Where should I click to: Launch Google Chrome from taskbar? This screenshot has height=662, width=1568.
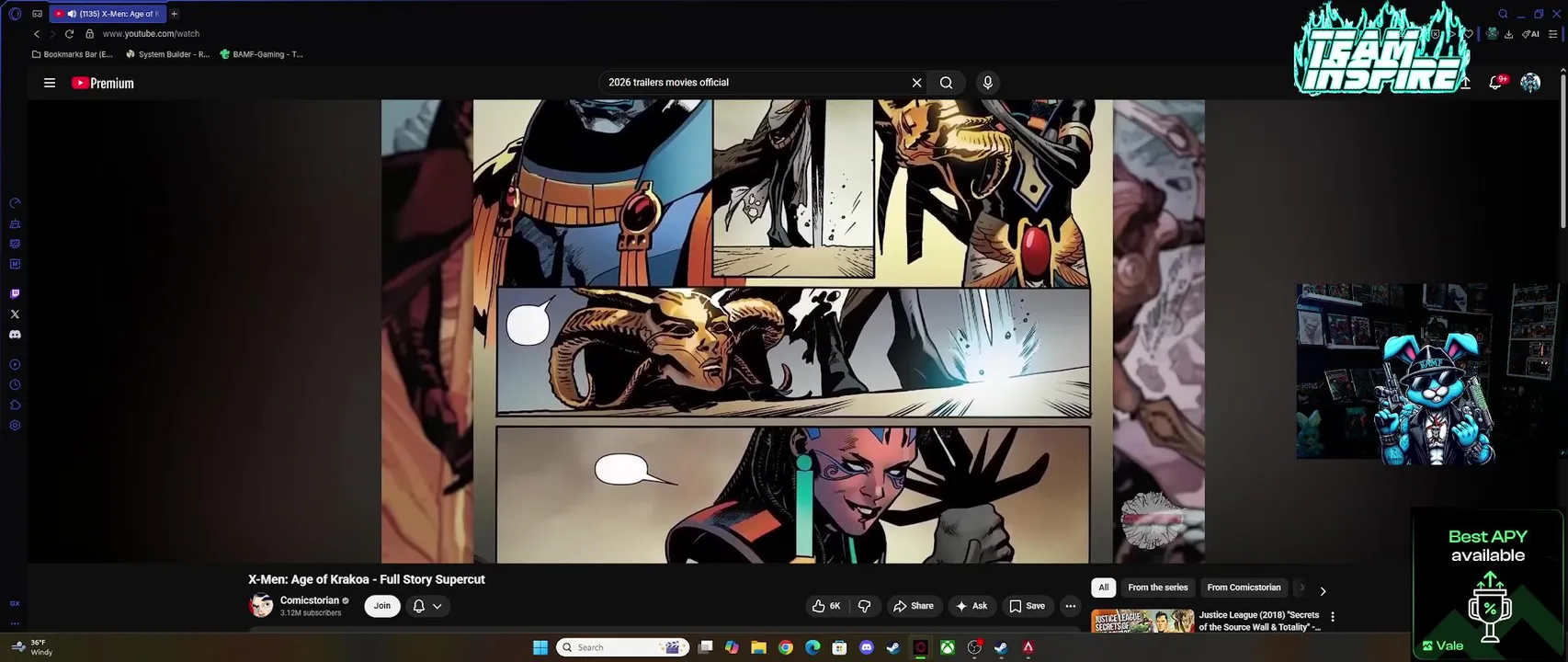786,647
